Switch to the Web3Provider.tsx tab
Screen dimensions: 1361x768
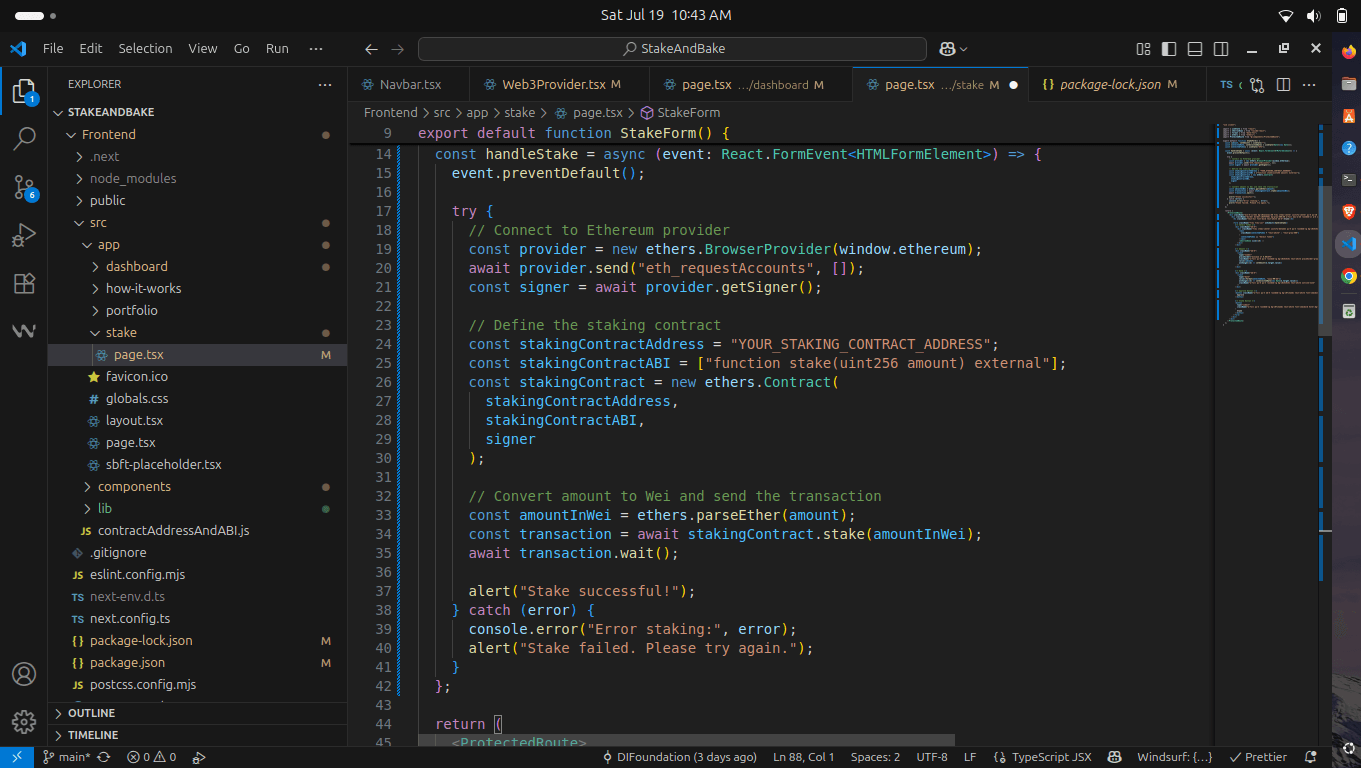[x=553, y=85]
